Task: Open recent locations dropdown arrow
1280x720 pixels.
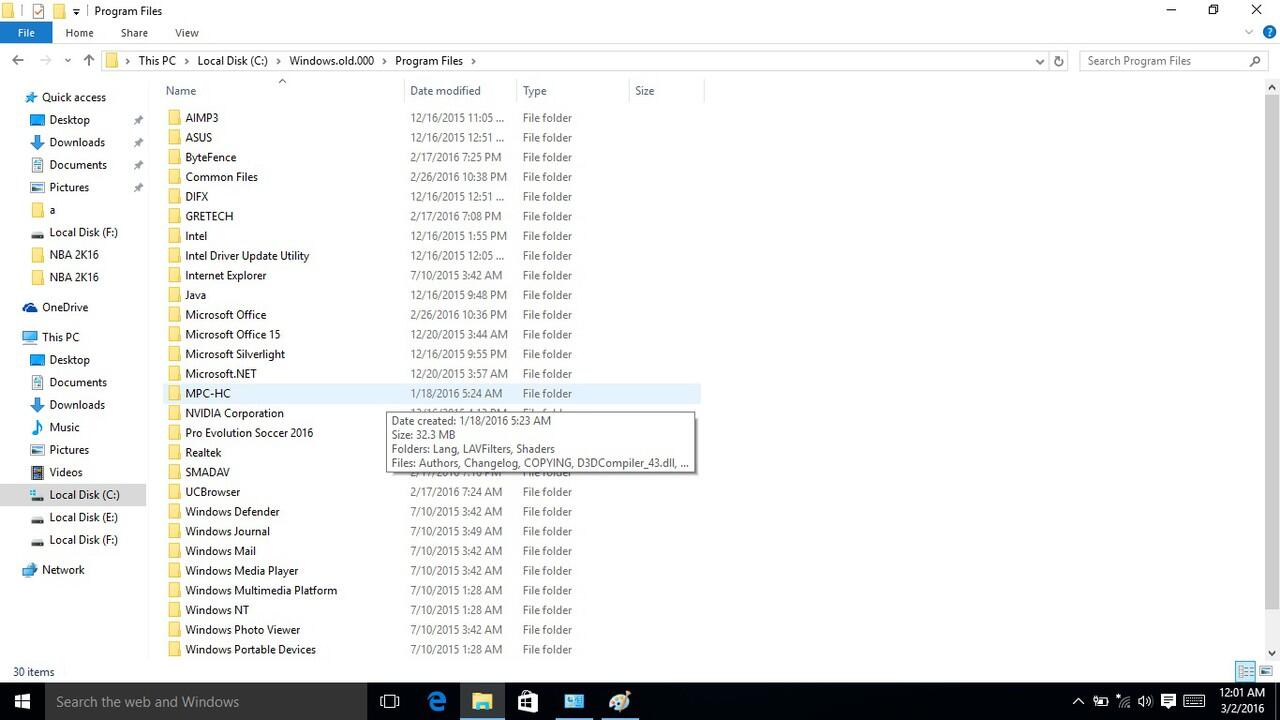Action: click(x=68, y=61)
